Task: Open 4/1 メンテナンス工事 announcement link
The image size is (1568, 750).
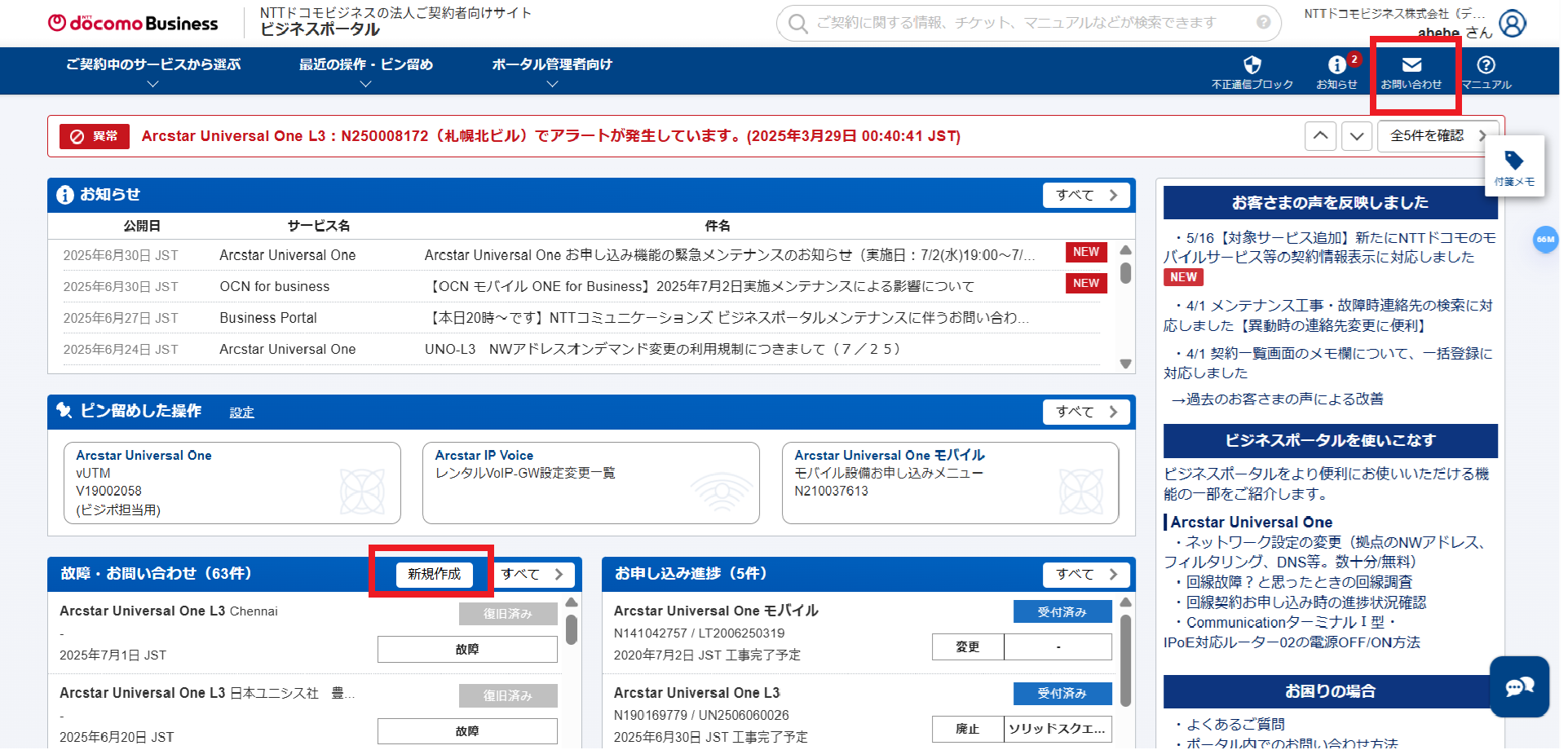Action: coord(1330,315)
